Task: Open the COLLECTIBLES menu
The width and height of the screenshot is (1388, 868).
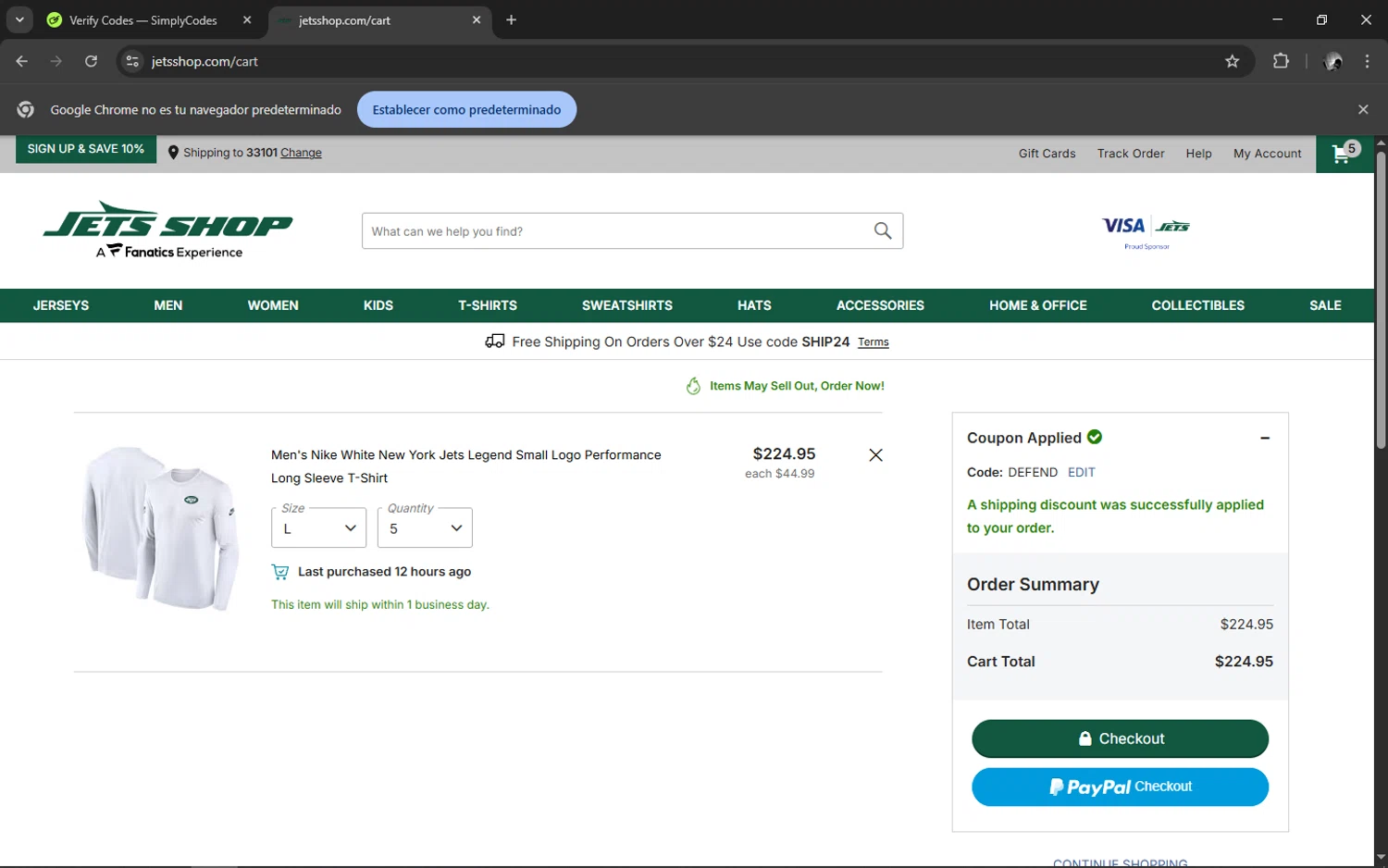Action: point(1198,305)
